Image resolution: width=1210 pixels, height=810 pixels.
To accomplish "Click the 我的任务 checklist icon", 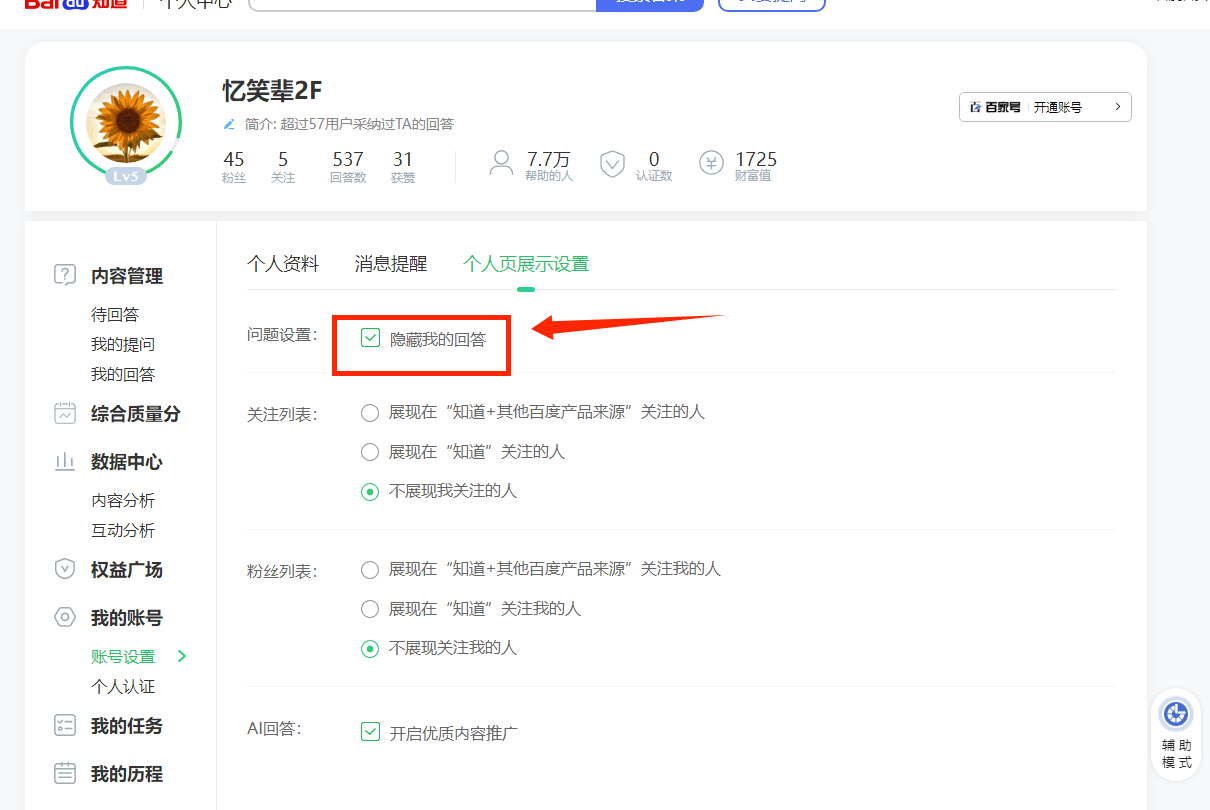I will 65,725.
